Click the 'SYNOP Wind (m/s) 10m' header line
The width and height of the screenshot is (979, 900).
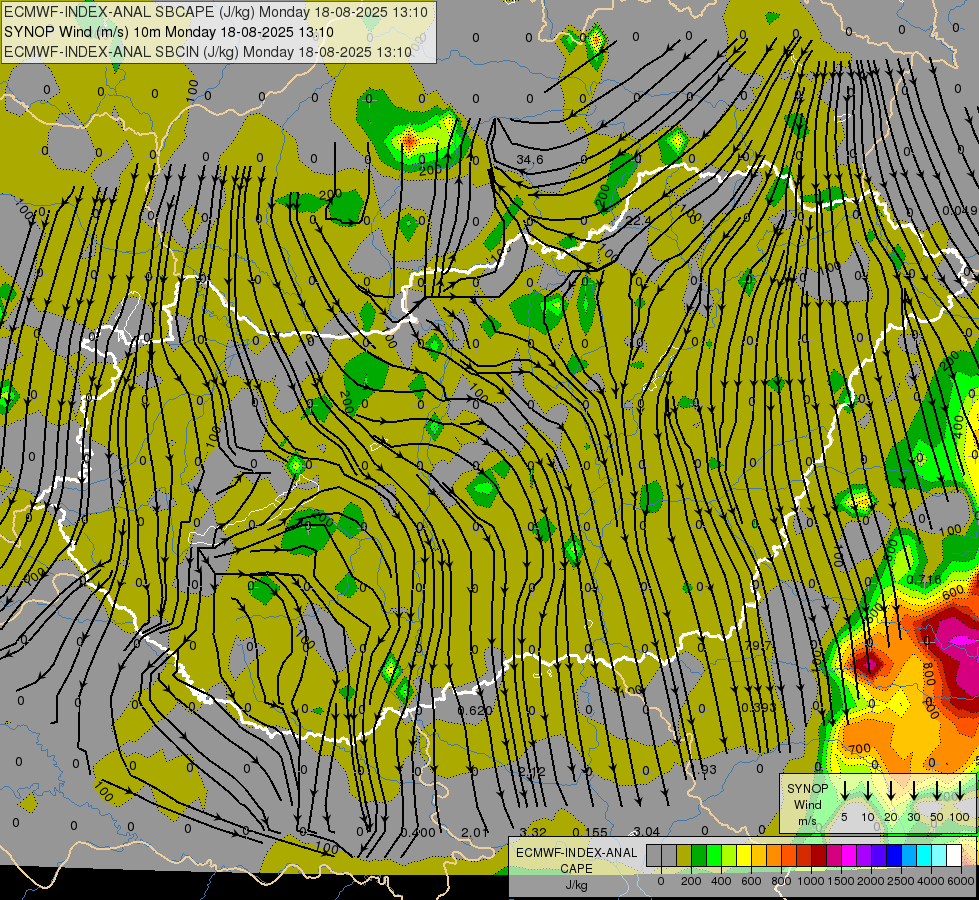pyautogui.click(x=169, y=32)
